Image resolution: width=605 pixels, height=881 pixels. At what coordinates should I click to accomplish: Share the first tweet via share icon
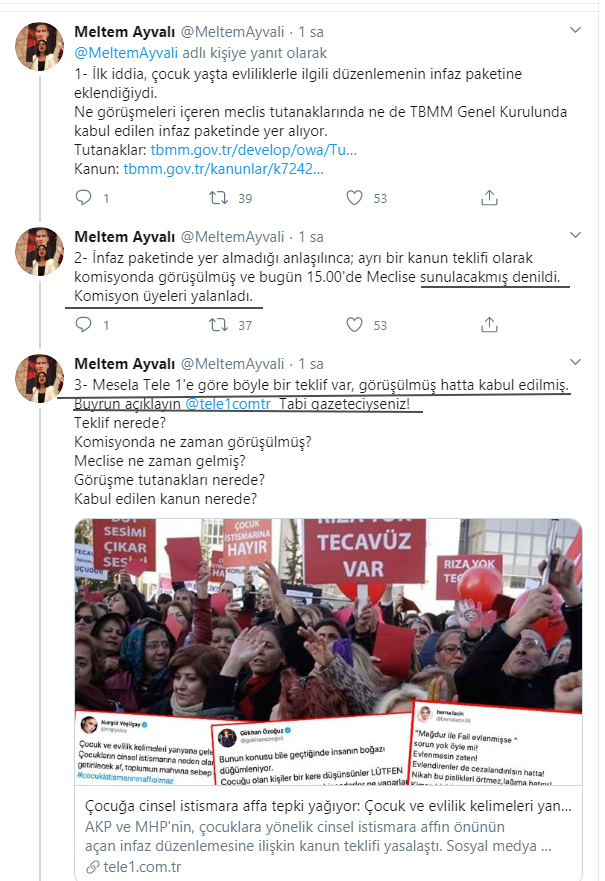tap(489, 198)
